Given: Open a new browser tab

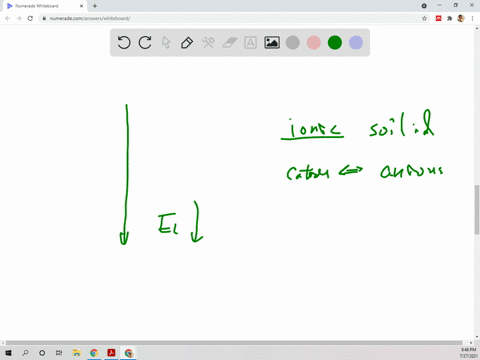Looking at the screenshot, I should pos(95,6).
